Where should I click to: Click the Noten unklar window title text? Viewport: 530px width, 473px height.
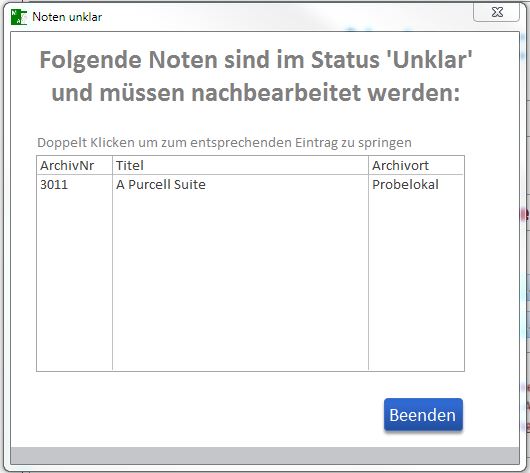67,17
